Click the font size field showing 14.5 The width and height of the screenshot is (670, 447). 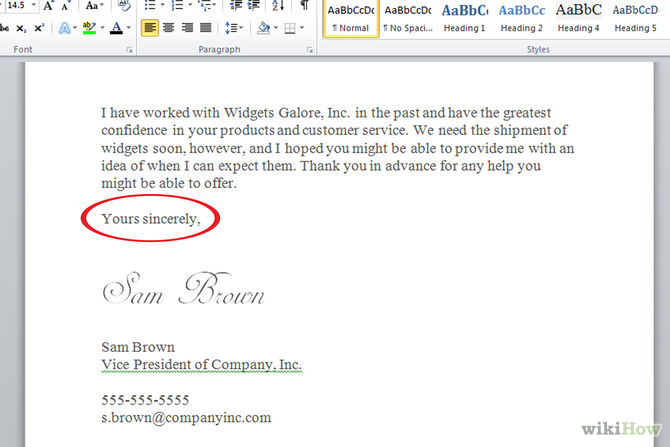coord(16,5)
